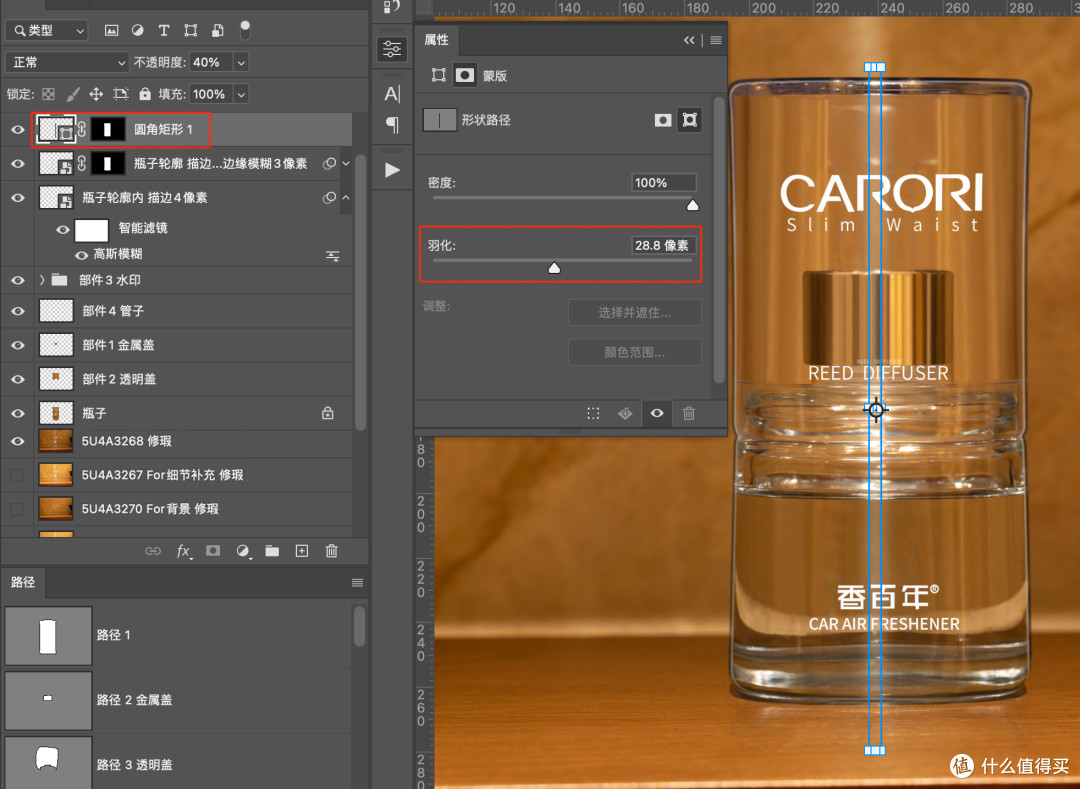
Task: Click the lock position move icon
Action: click(96, 94)
